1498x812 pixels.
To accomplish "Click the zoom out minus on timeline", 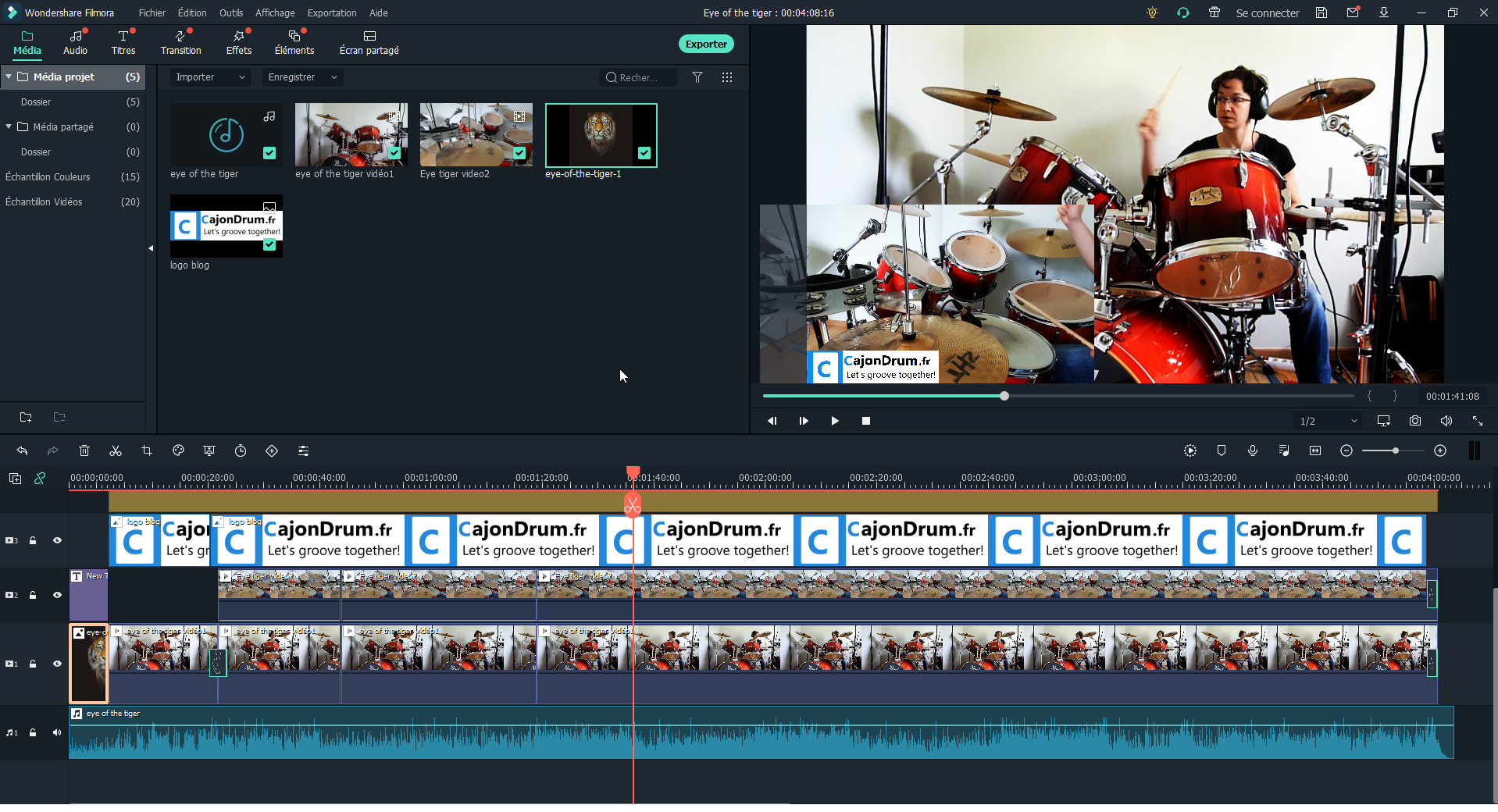I will [x=1346, y=451].
